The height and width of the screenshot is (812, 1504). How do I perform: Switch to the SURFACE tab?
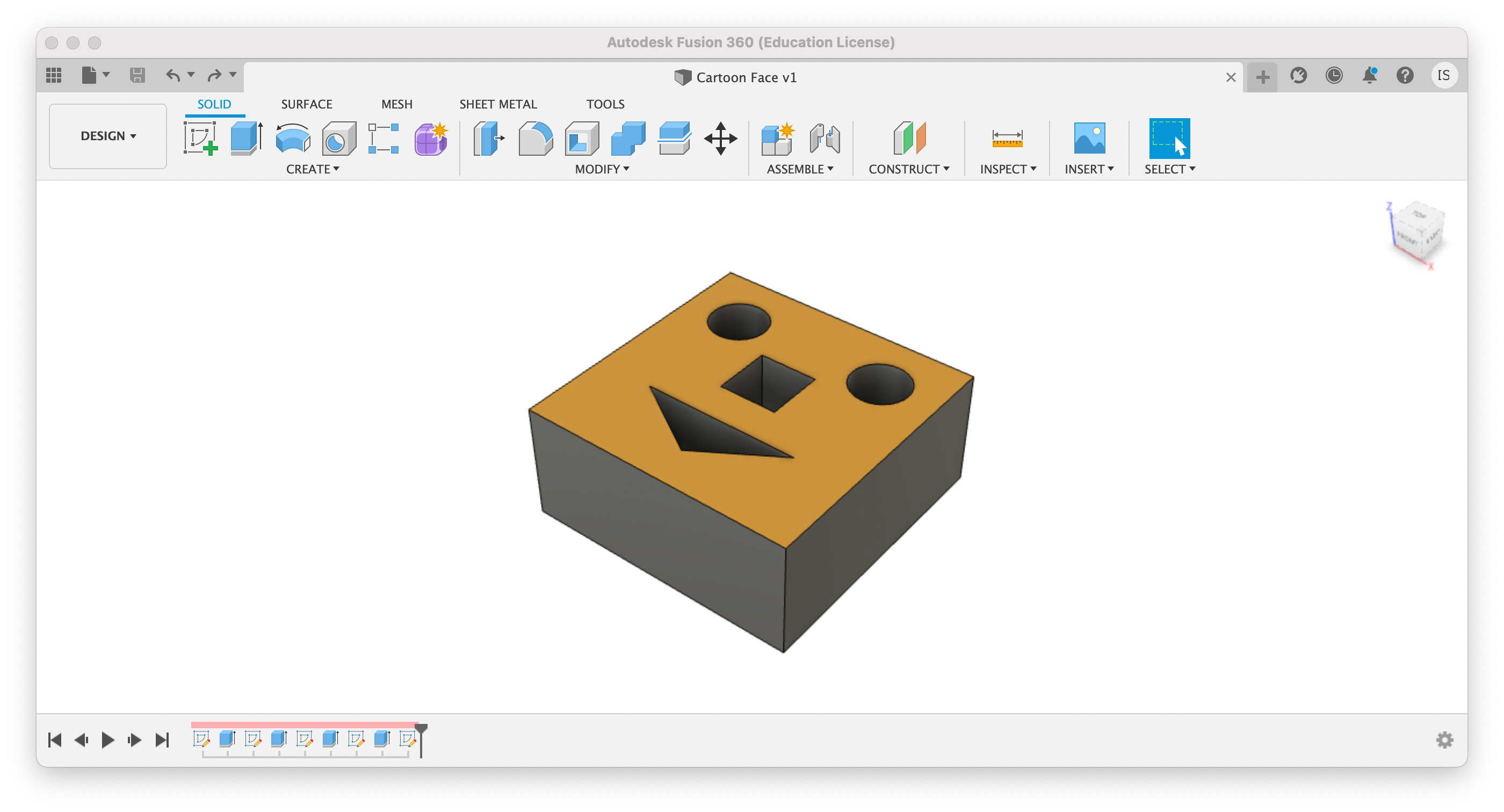(305, 104)
